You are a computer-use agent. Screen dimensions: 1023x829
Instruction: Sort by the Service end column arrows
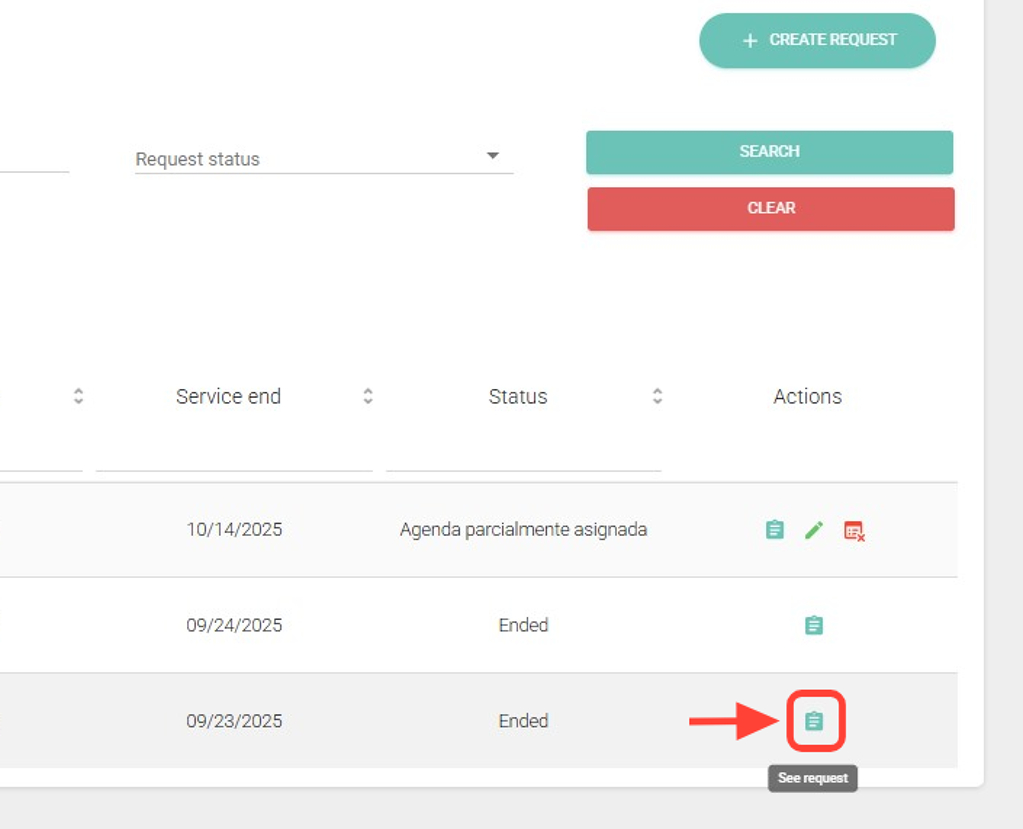coord(368,397)
